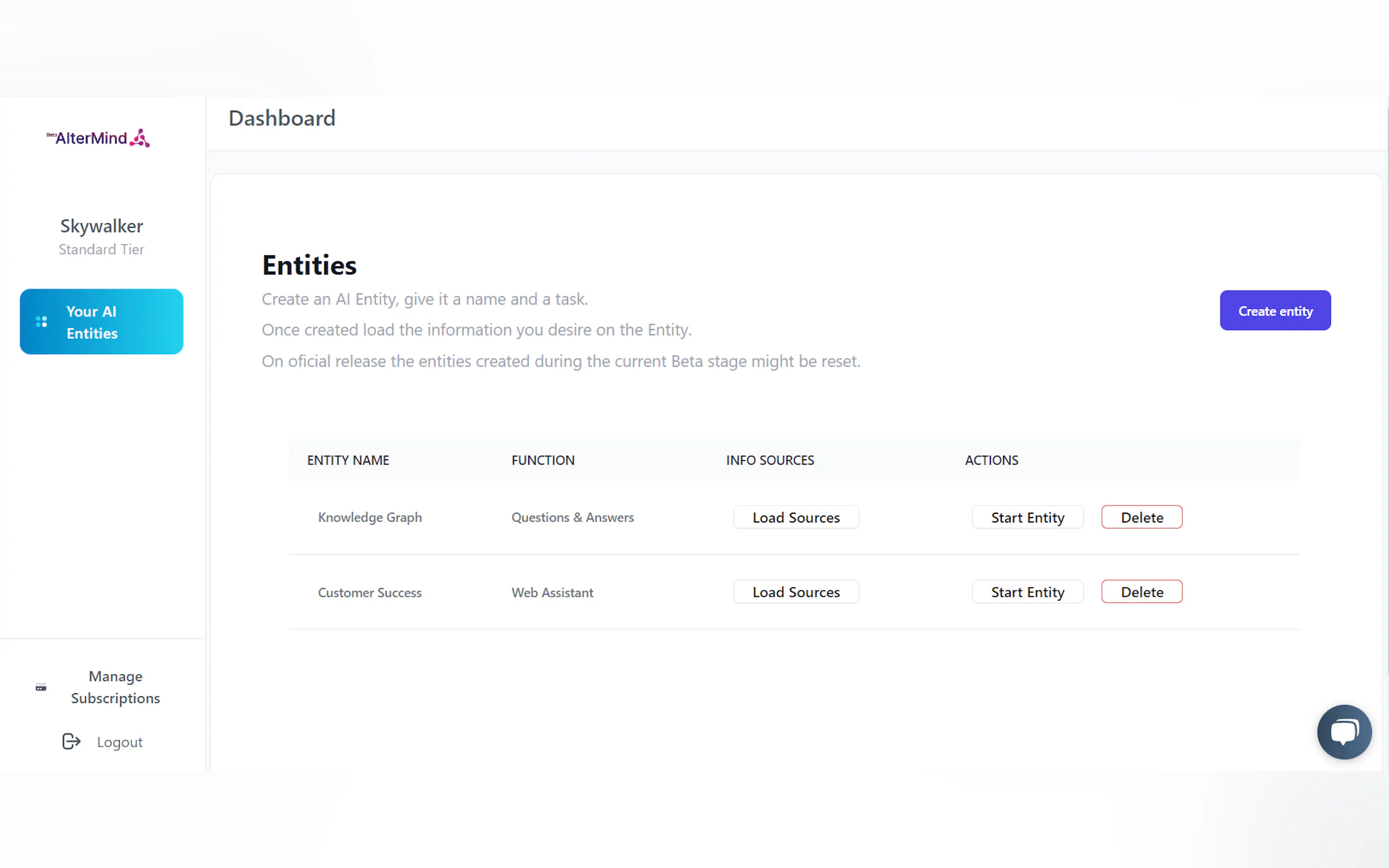1389x868 pixels.
Task: Click the logout arrow icon
Action: pos(71,742)
